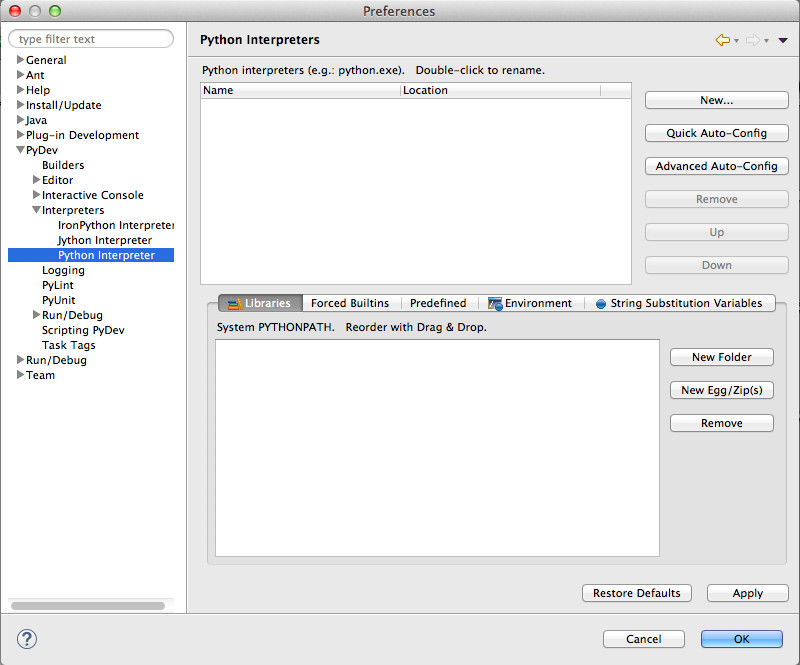The height and width of the screenshot is (665, 800).
Task: Click the New... interpreter button
Action: [x=716, y=100]
